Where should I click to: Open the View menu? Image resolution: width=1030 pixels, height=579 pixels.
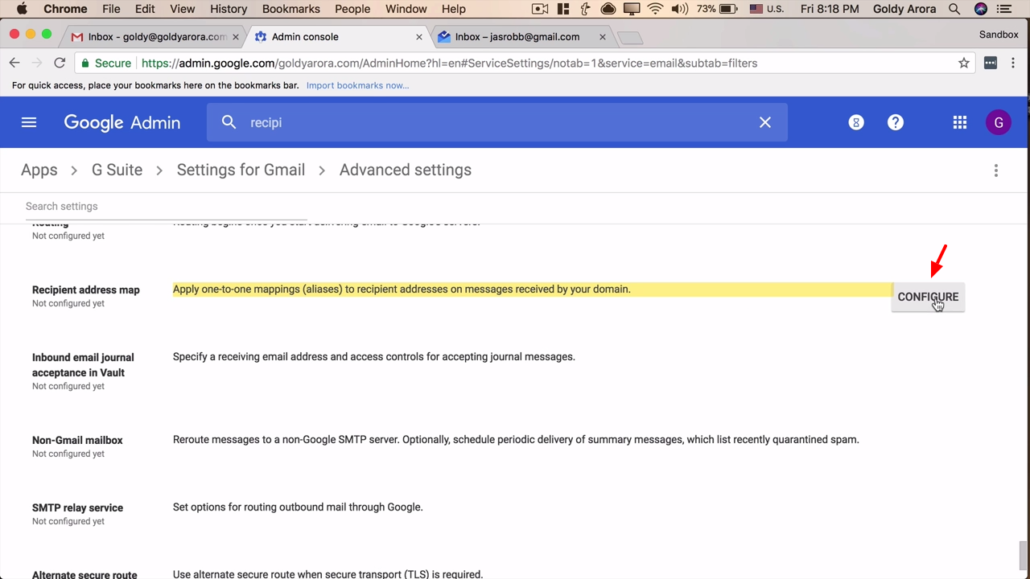click(x=182, y=9)
